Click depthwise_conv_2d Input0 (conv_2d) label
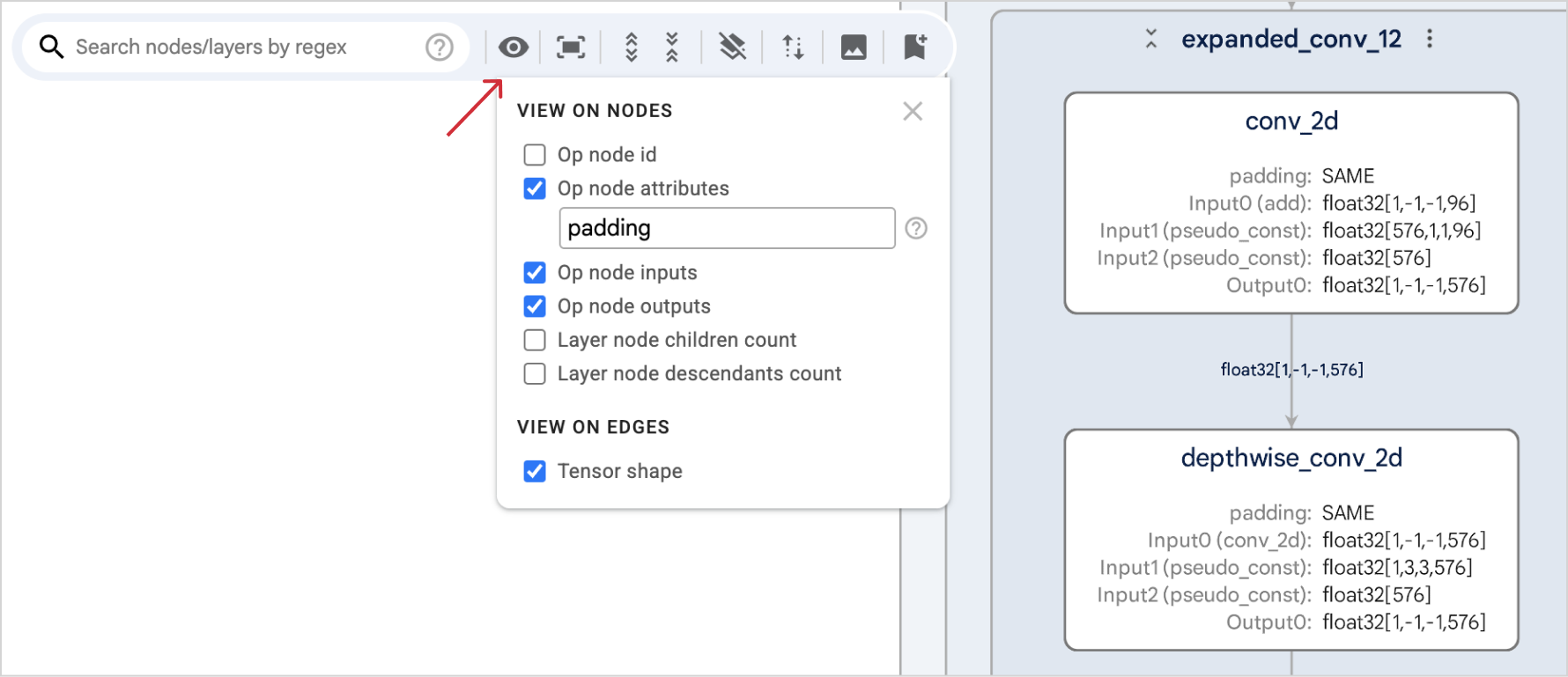 point(1229,541)
